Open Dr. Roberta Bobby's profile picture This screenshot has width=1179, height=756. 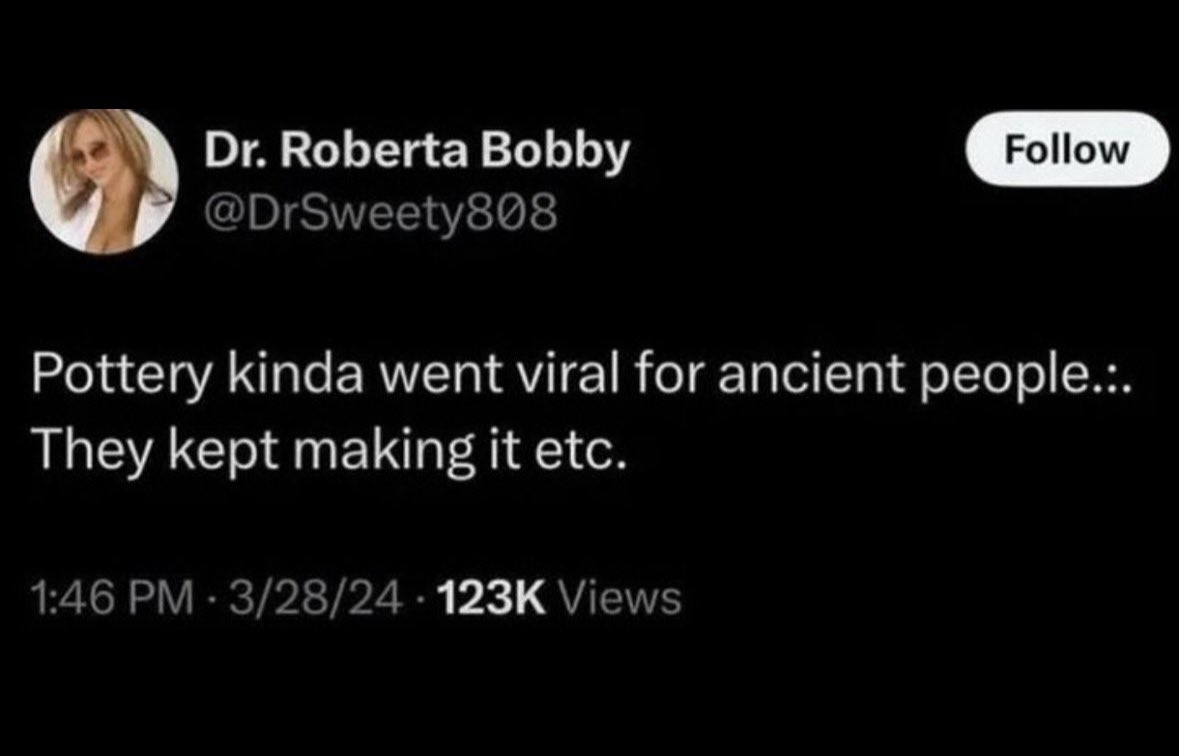tap(104, 182)
